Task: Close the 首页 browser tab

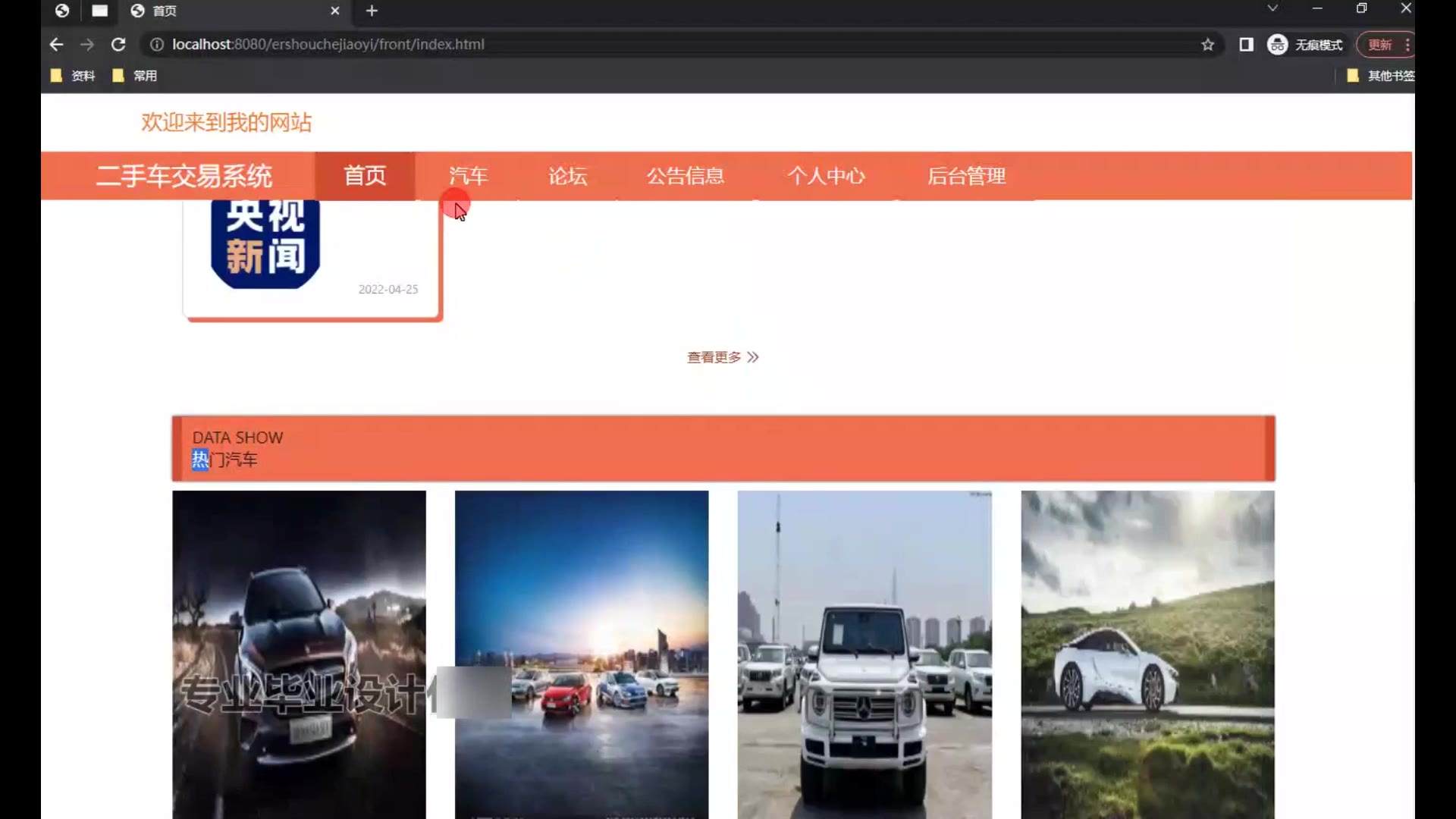Action: coord(334,11)
